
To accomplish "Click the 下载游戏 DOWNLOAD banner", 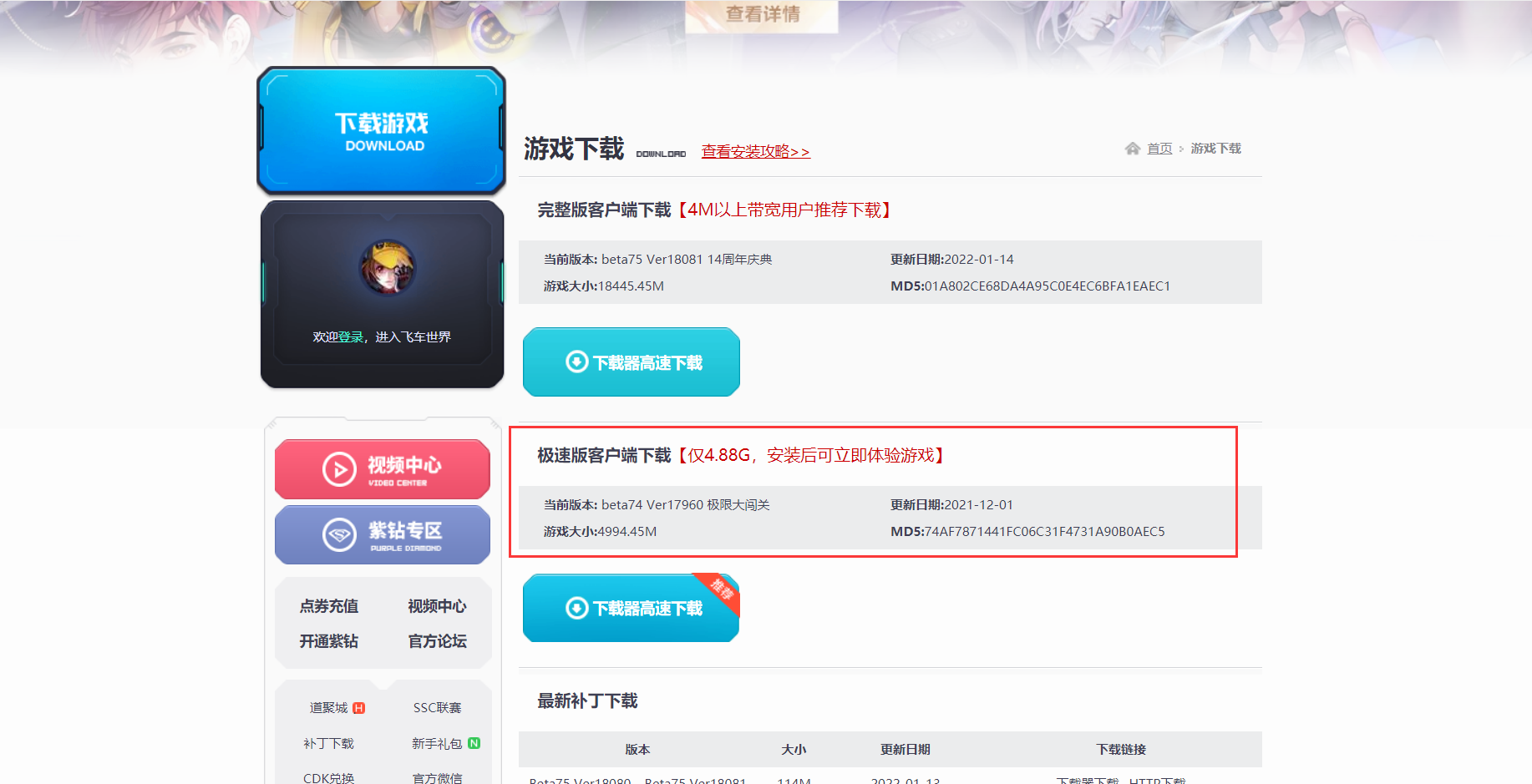I will click(381, 130).
